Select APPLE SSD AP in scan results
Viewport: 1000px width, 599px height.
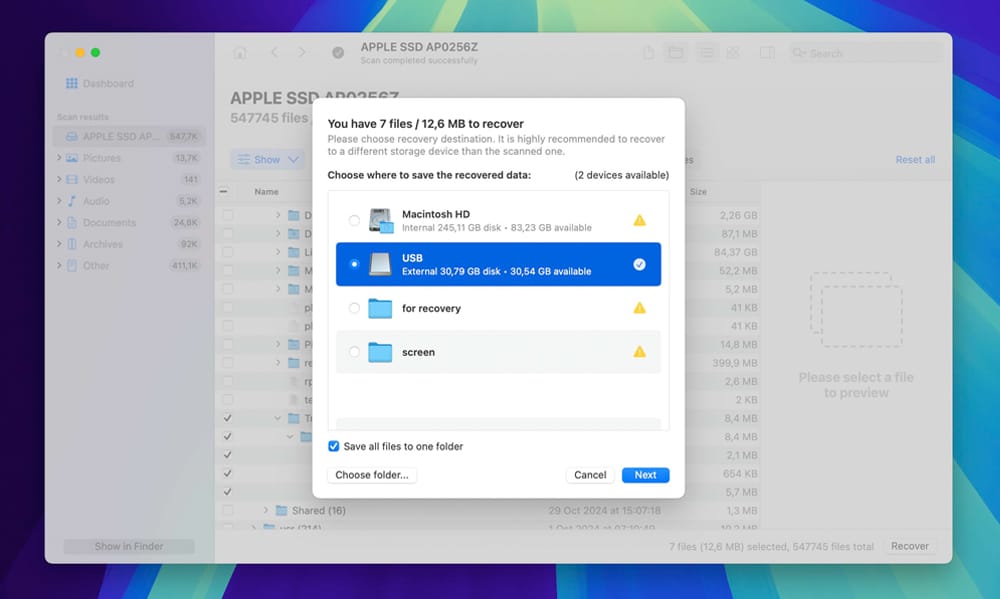(x=110, y=136)
